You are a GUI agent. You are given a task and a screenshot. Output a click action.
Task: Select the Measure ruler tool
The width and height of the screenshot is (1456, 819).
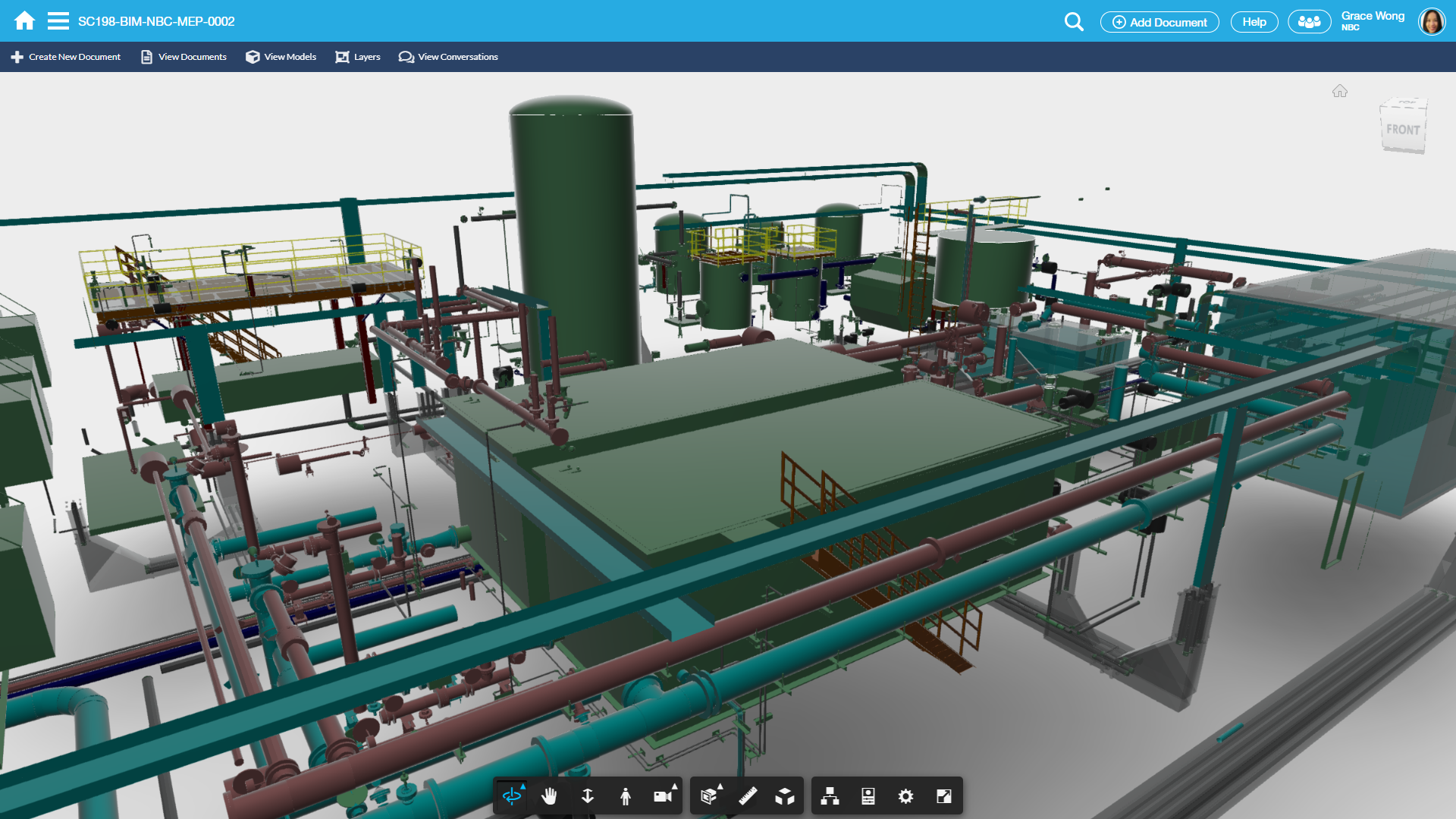(748, 796)
